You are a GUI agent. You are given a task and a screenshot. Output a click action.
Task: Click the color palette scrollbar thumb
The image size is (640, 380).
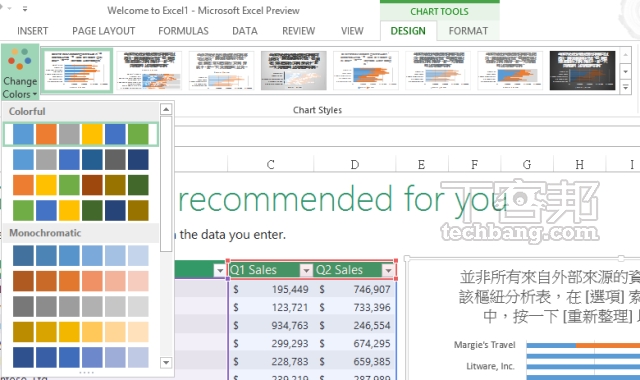[166, 184]
